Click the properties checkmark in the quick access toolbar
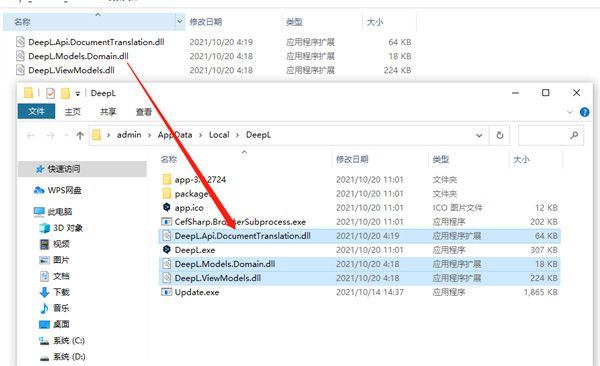Viewport: 600px width, 366px height. coord(50,93)
